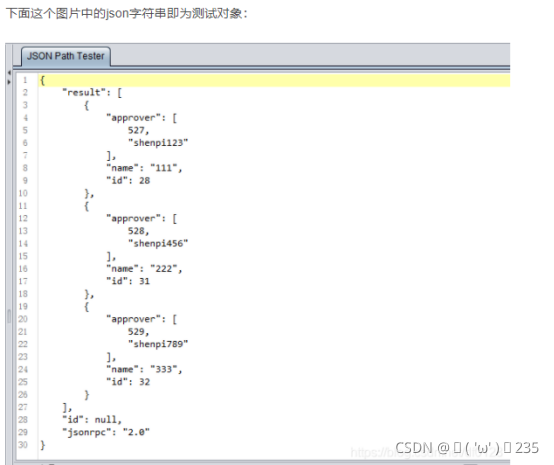Click the highlighted opening brace on line 1
This screenshot has width=554, height=465.
[x=42, y=80]
